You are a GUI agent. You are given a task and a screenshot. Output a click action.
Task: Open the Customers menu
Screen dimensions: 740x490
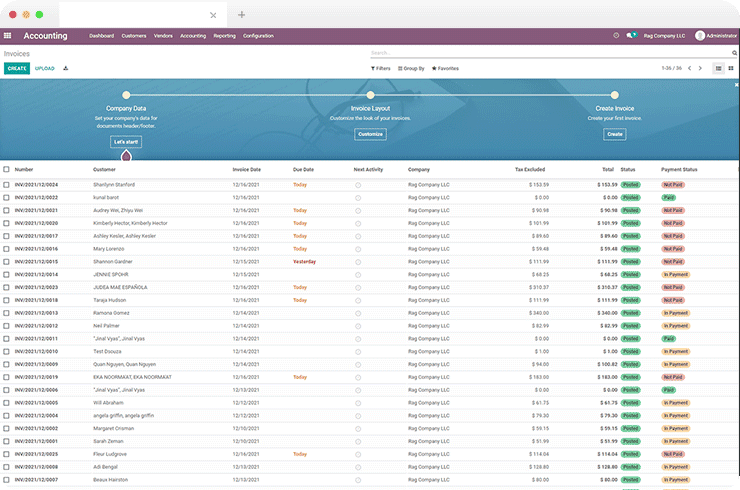click(134, 36)
